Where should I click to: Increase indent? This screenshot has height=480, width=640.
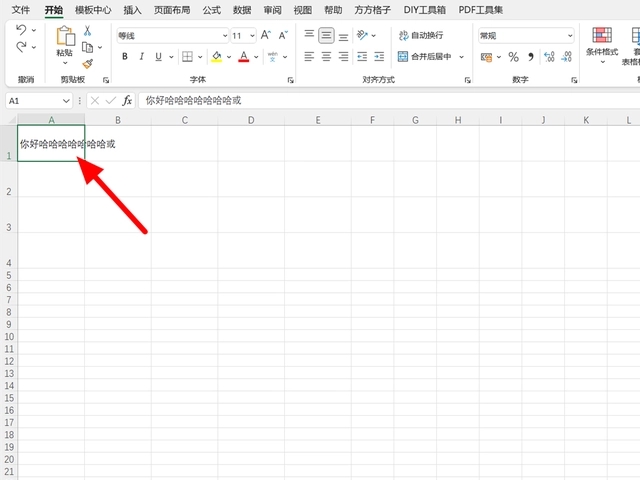click(x=379, y=57)
